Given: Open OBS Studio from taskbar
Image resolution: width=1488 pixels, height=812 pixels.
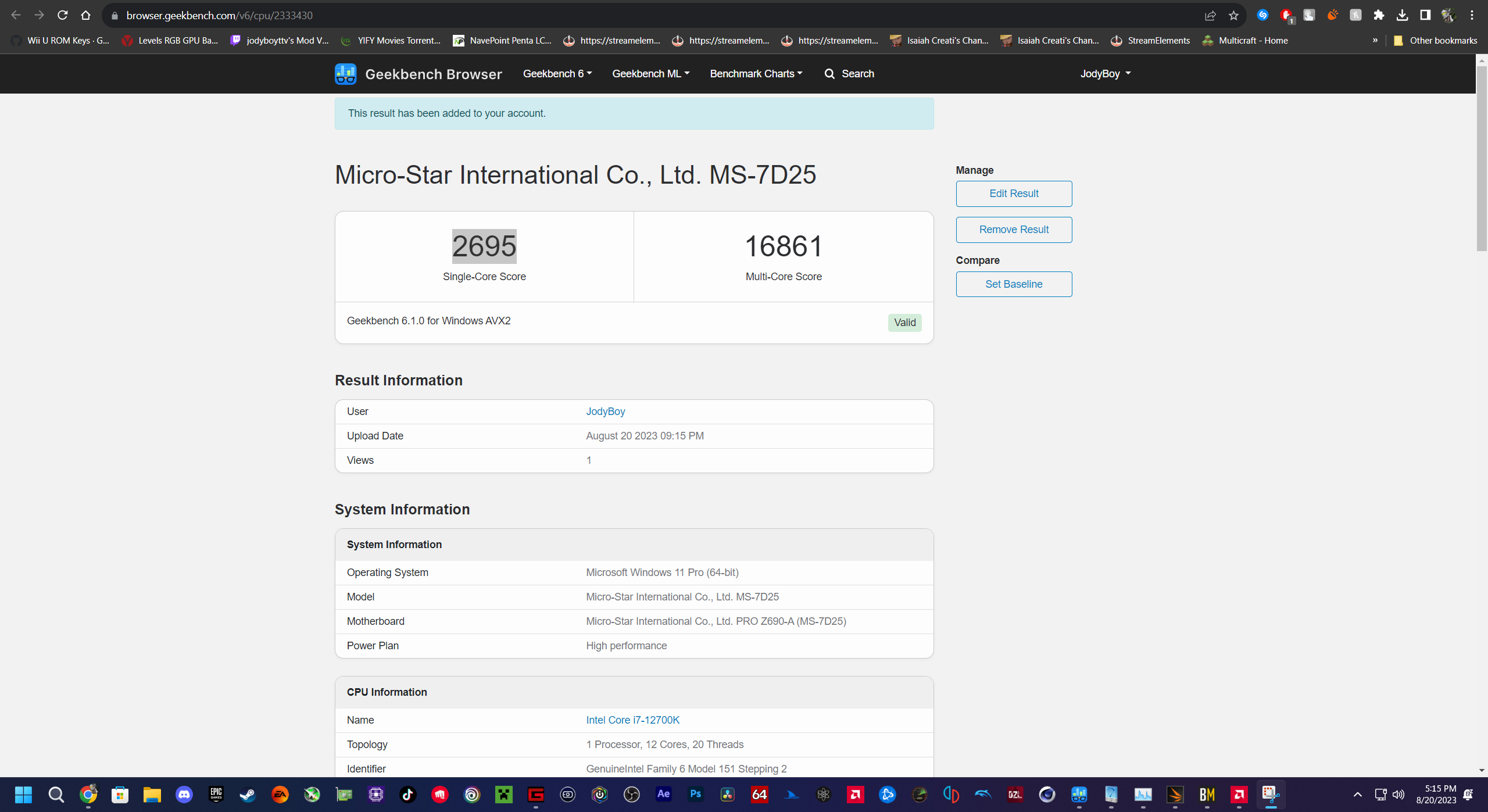Looking at the screenshot, I should (632, 794).
